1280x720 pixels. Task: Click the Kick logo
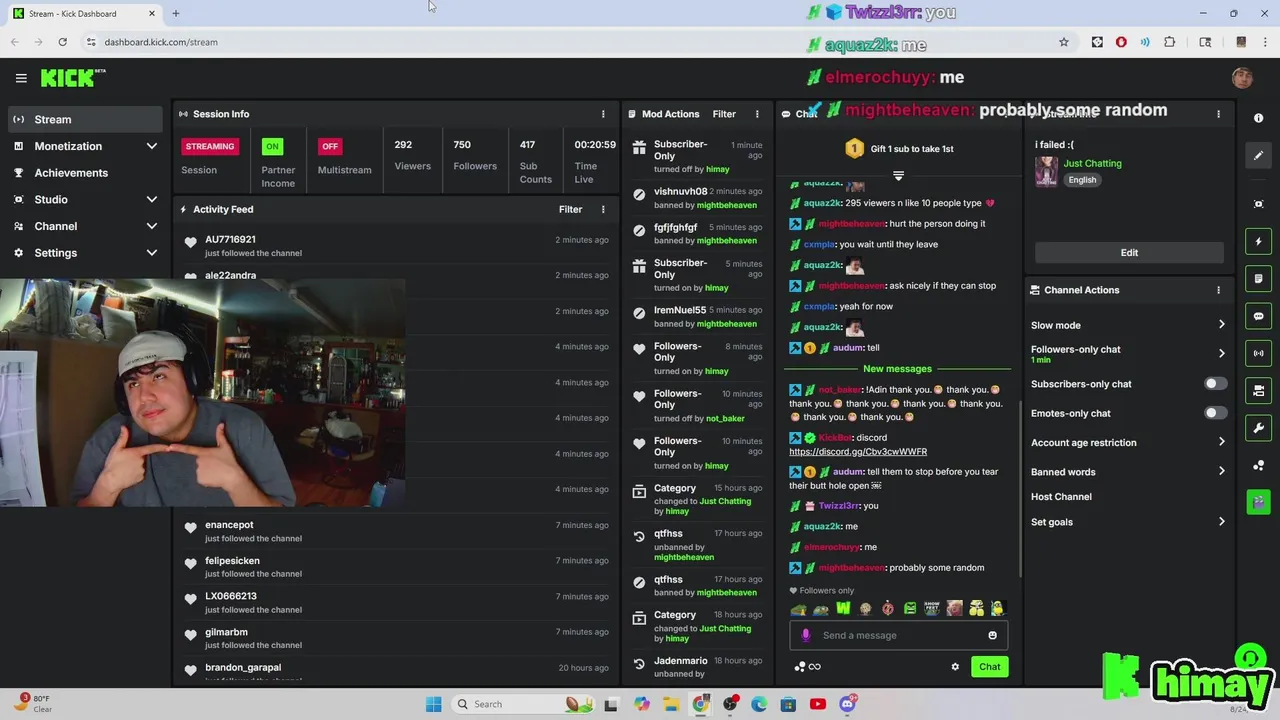[72, 78]
